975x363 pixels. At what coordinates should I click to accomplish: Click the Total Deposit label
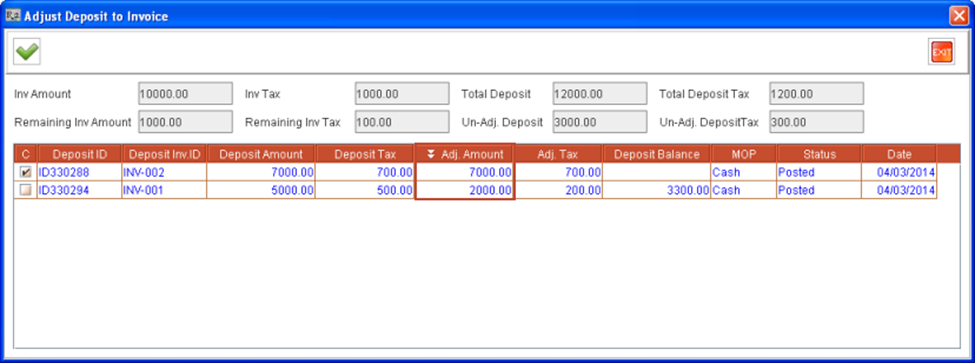(496, 94)
